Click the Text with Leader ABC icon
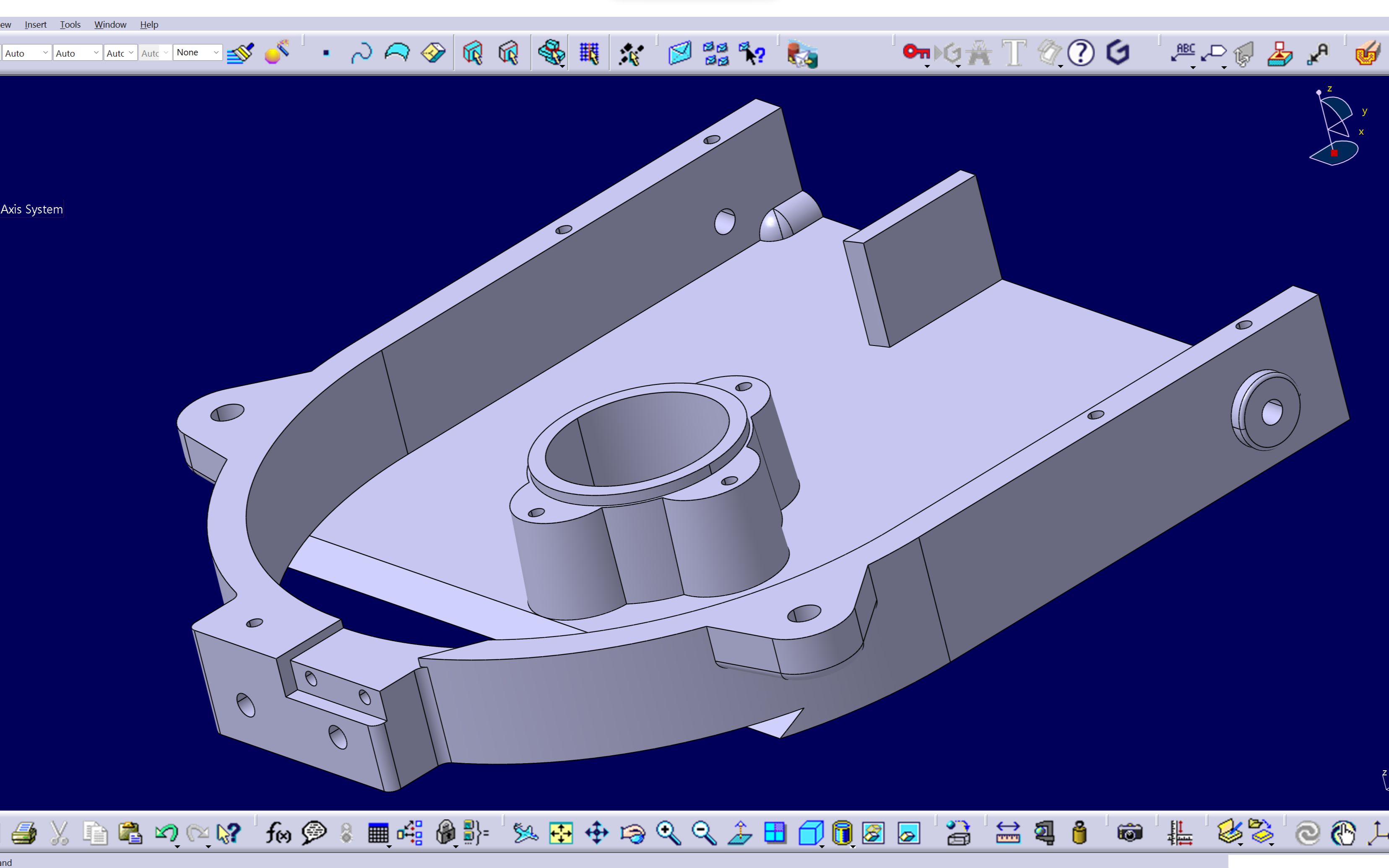 tap(1184, 52)
